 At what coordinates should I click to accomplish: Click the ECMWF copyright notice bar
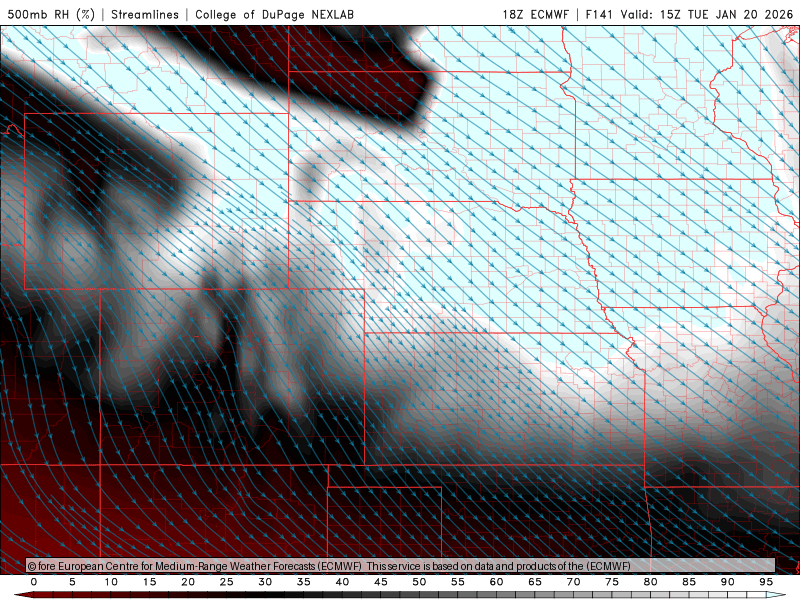click(x=401, y=566)
